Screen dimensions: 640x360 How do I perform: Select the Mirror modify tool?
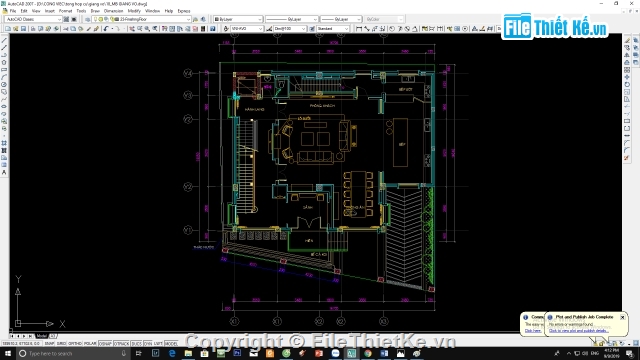(x=627, y=55)
